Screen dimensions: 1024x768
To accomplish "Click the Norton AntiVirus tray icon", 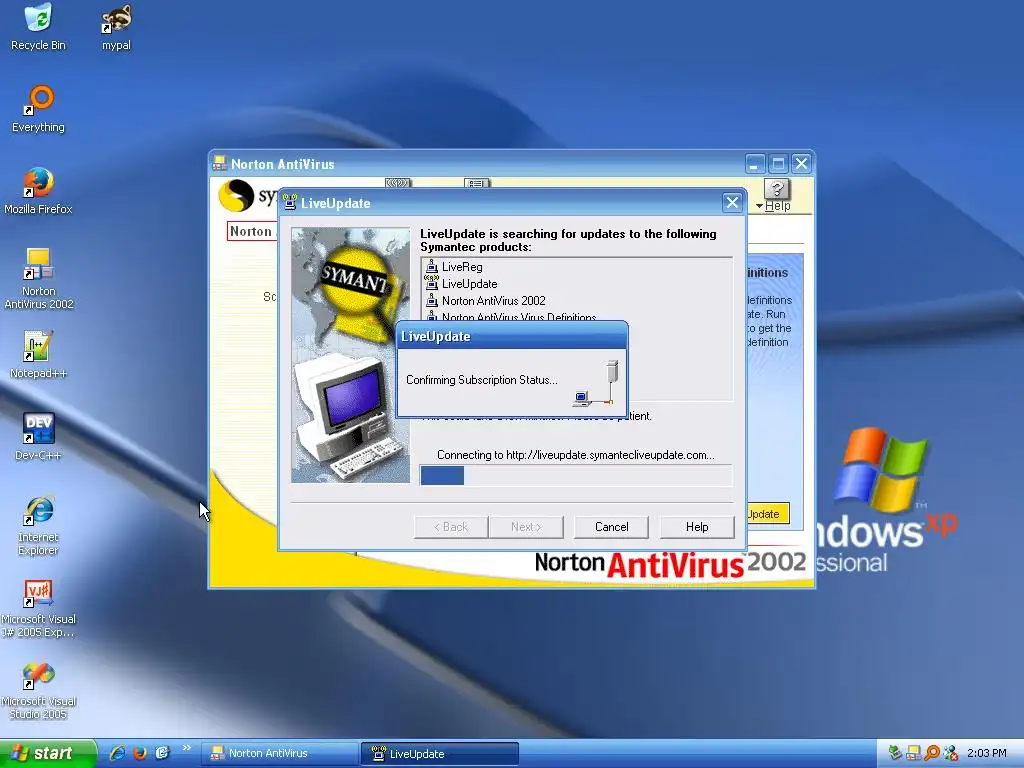I will [x=914, y=753].
